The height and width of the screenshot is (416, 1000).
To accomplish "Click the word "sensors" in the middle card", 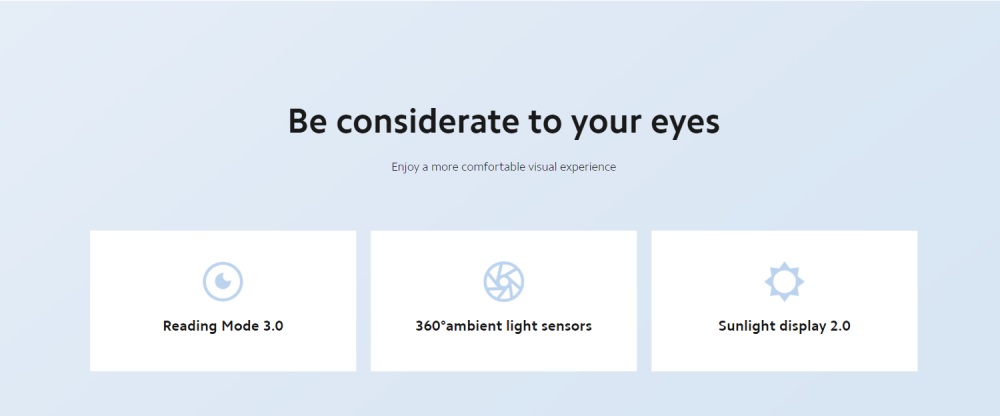I will coord(566,326).
